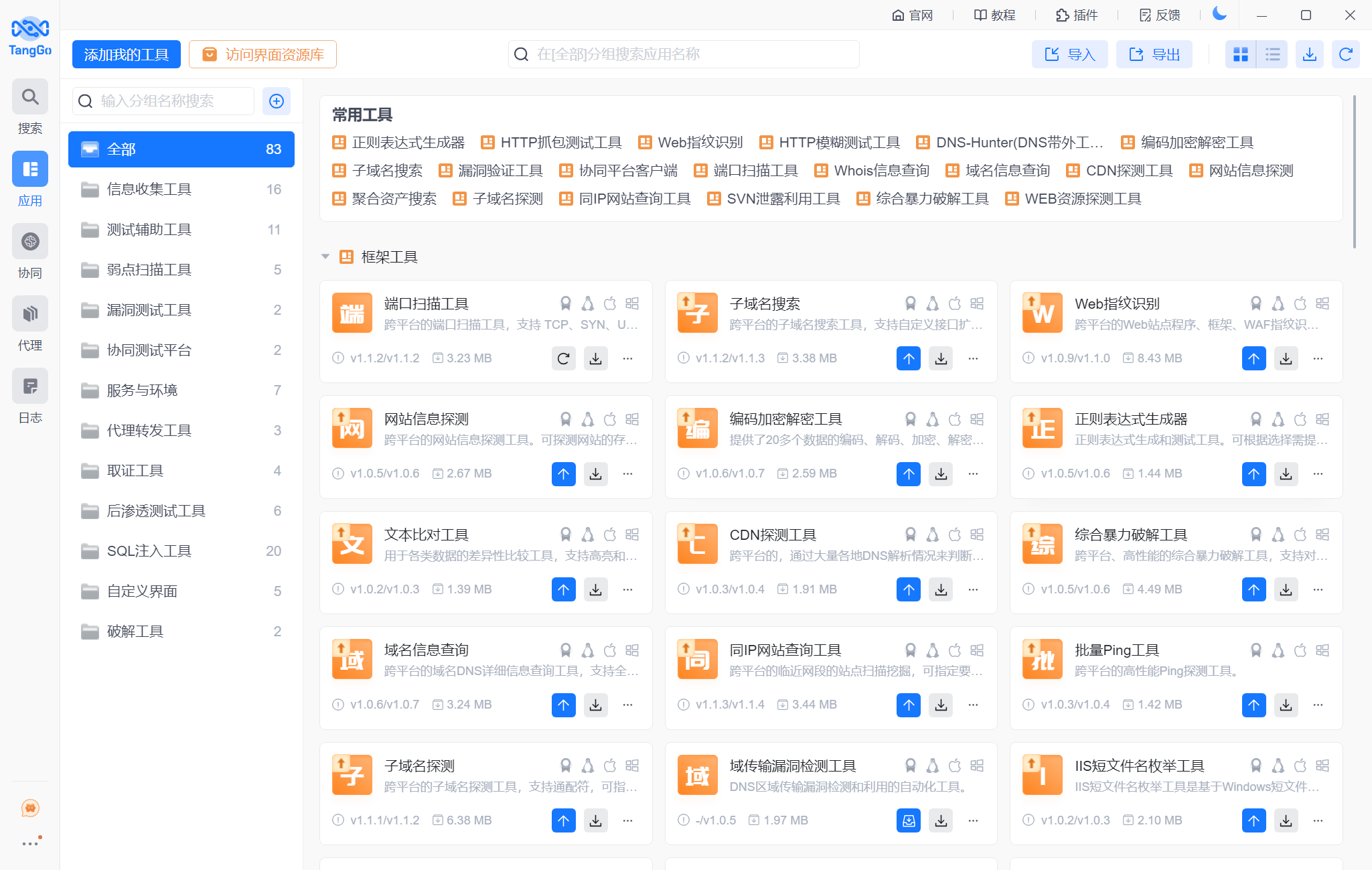Update 子域名搜索 via its upload arrow
1372x870 pixels.
tap(908, 358)
